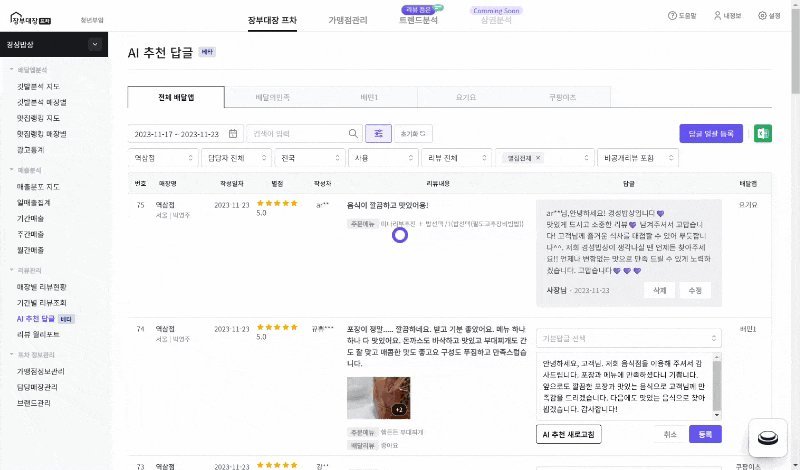800x470 pixels.
Task: Expand the brand selector chevron in sidebar
Action: tap(95, 44)
